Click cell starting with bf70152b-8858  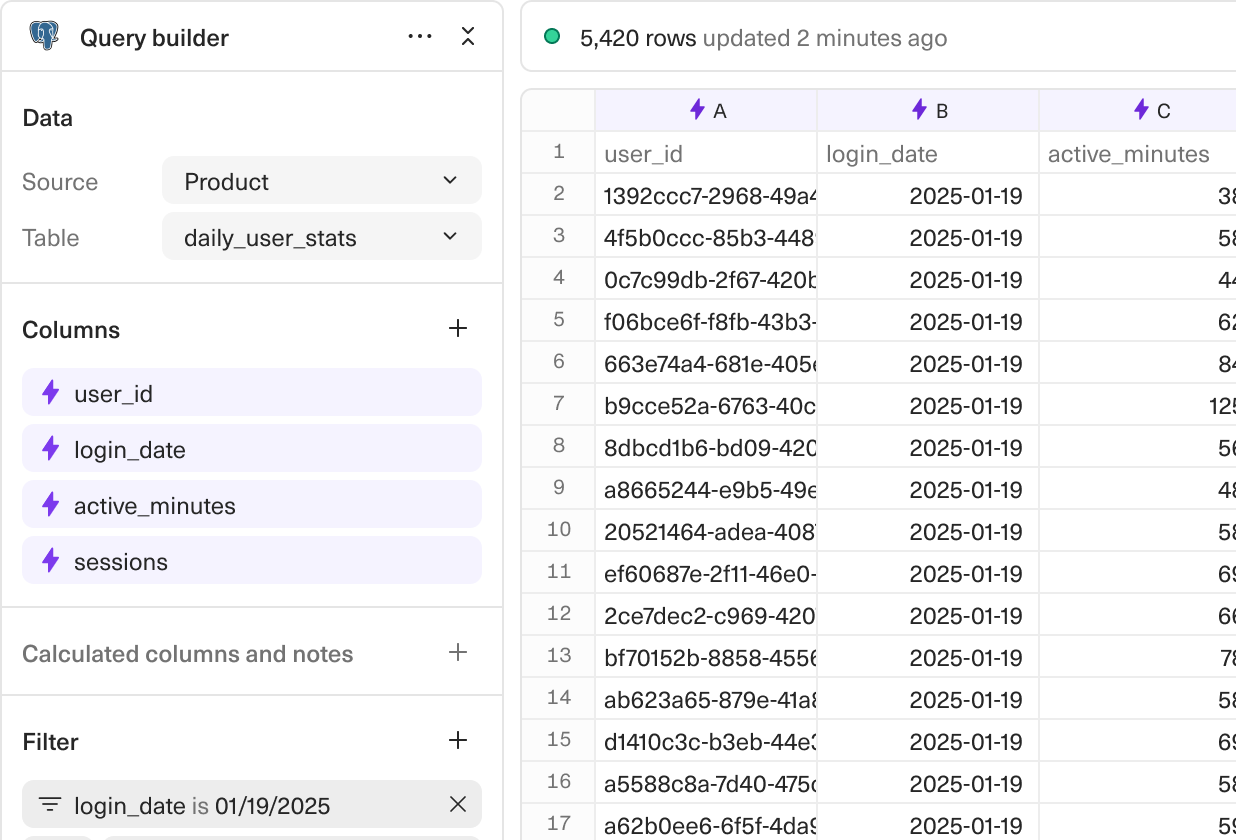point(706,657)
